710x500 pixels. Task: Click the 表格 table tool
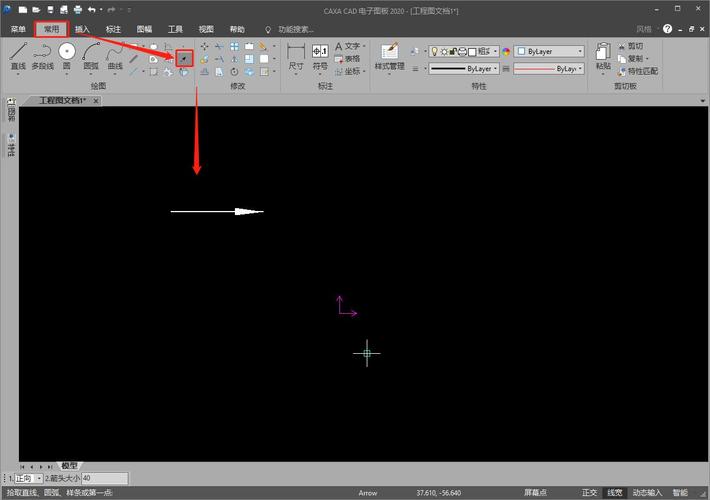[347, 59]
